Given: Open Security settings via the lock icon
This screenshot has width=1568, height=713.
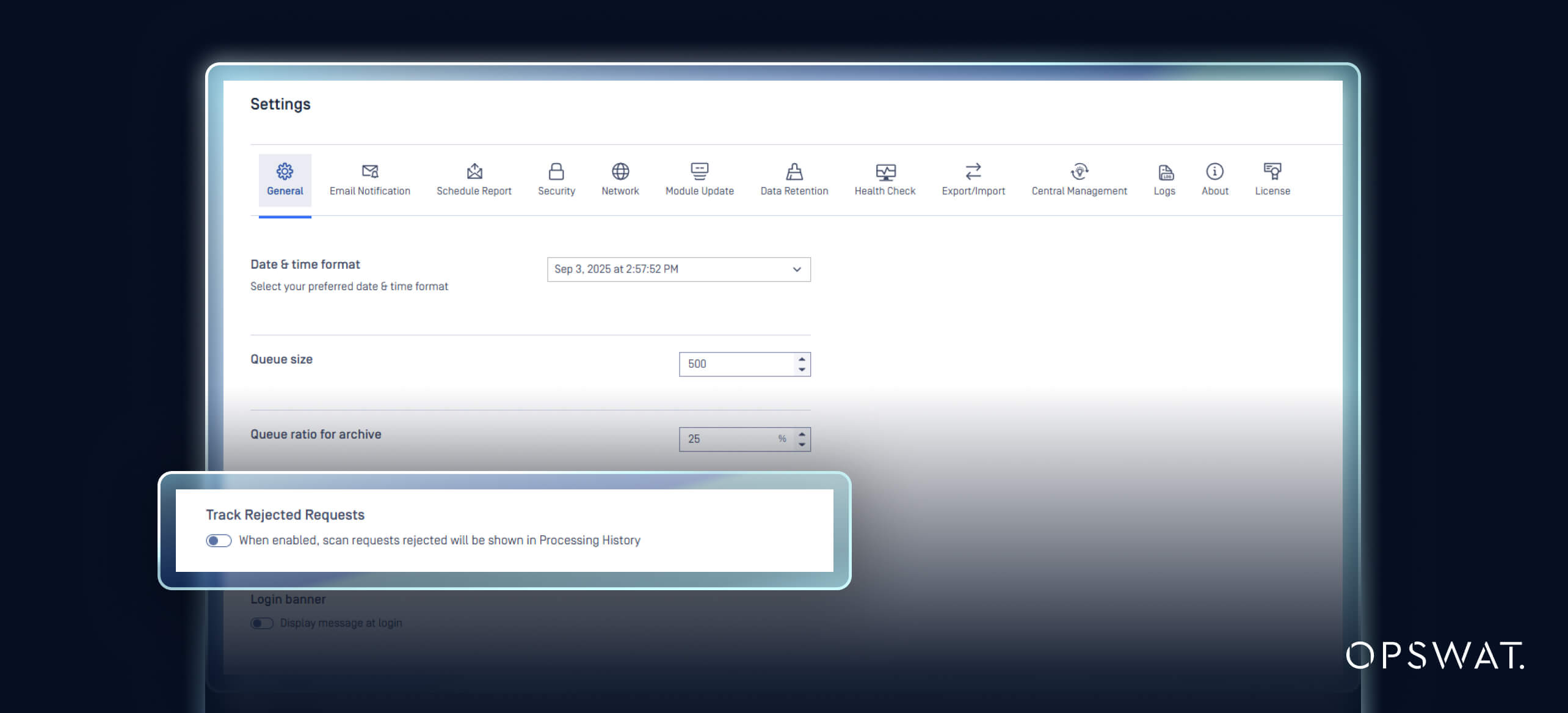Looking at the screenshot, I should pyautogui.click(x=556, y=172).
